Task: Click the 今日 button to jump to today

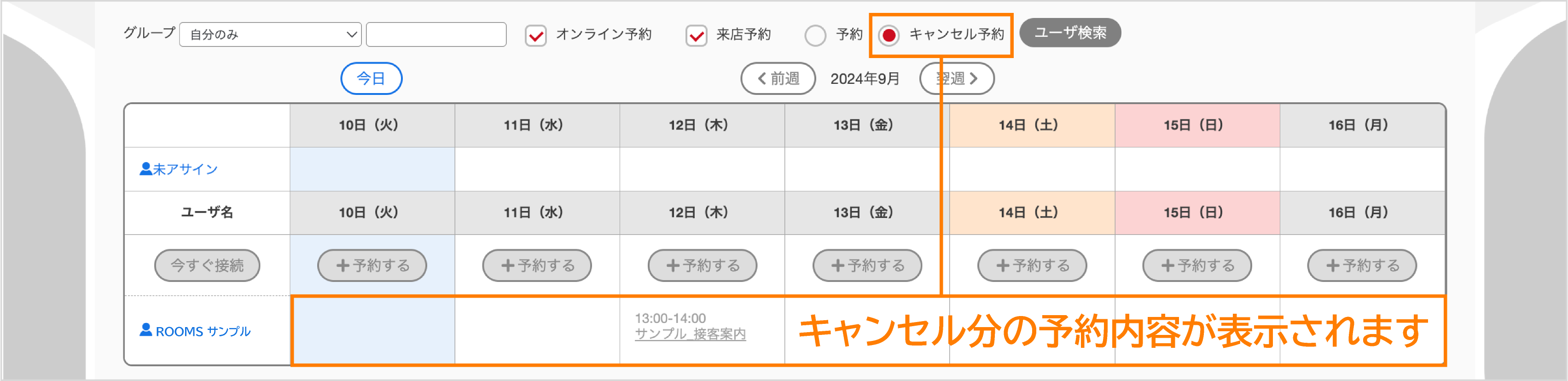Action: click(x=372, y=78)
